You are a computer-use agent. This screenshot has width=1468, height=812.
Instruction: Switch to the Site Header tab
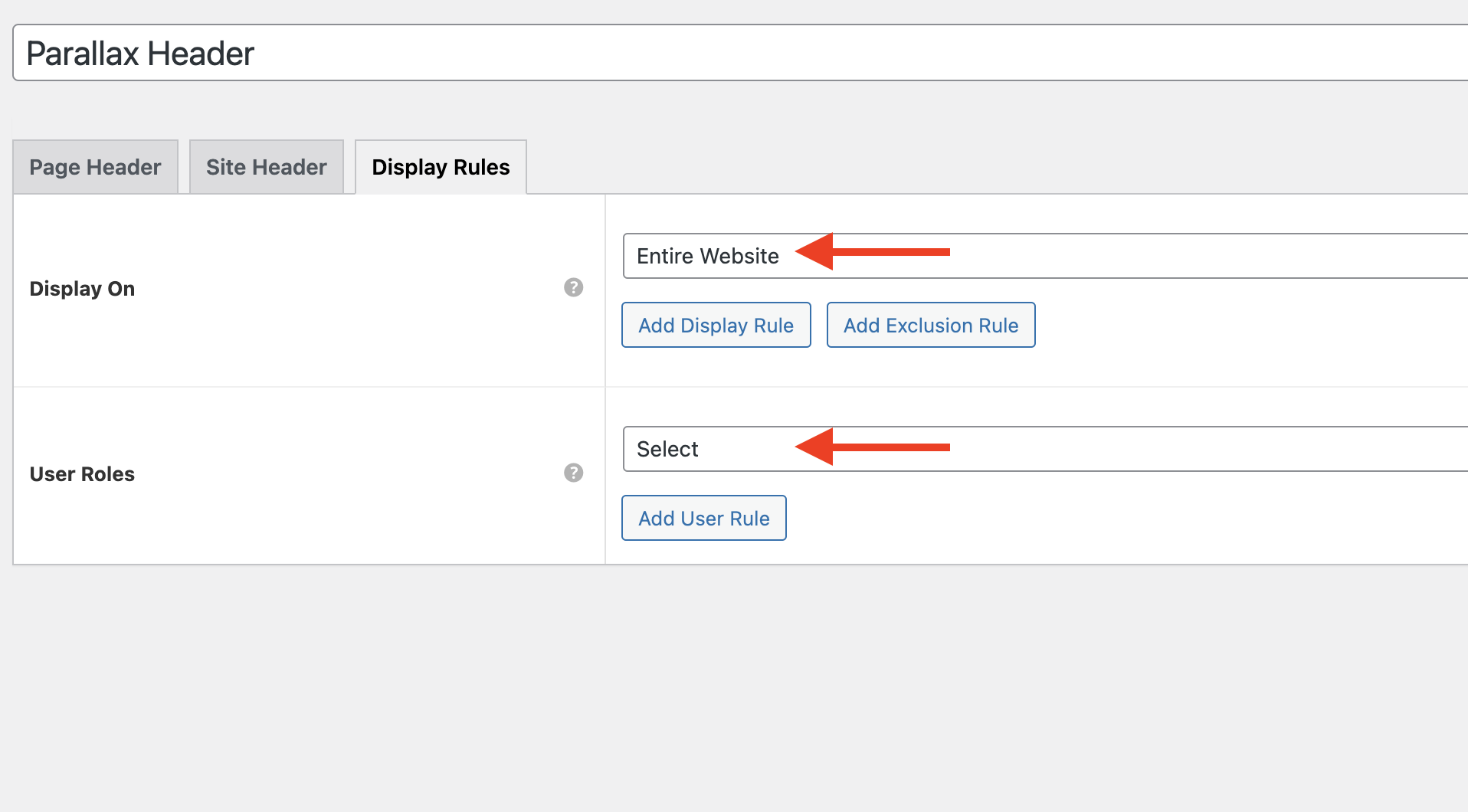pyautogui.click(x=267, y=167)
